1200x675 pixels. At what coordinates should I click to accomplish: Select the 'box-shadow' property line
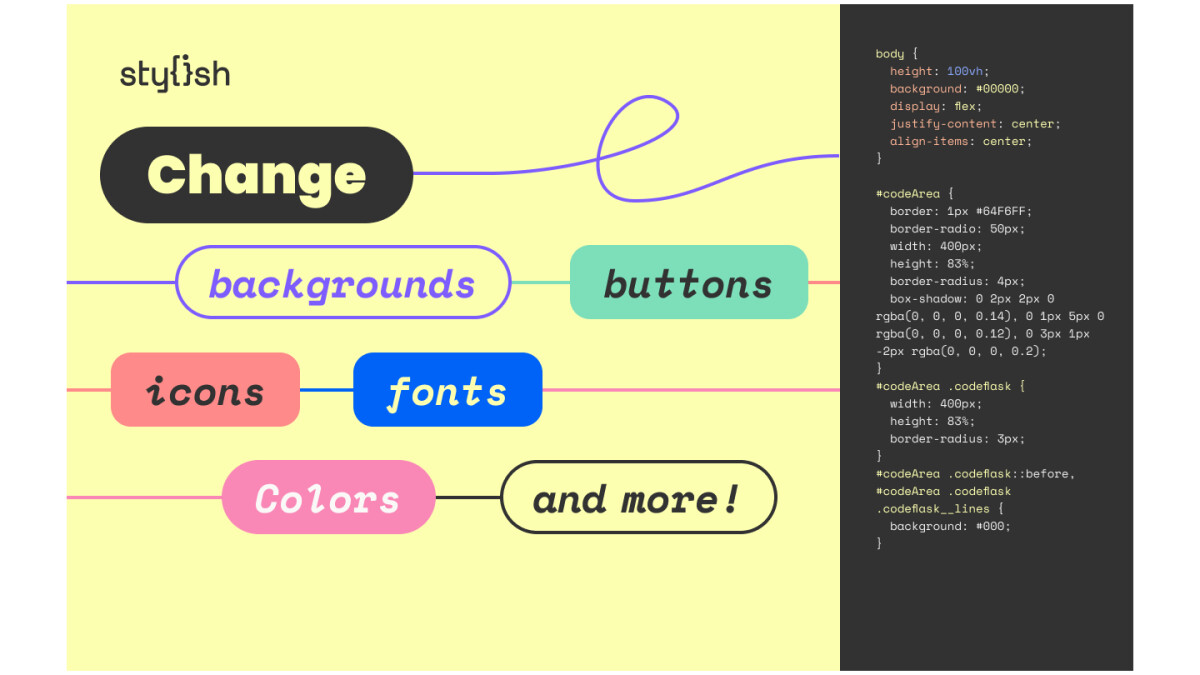(x=972, y=299)
